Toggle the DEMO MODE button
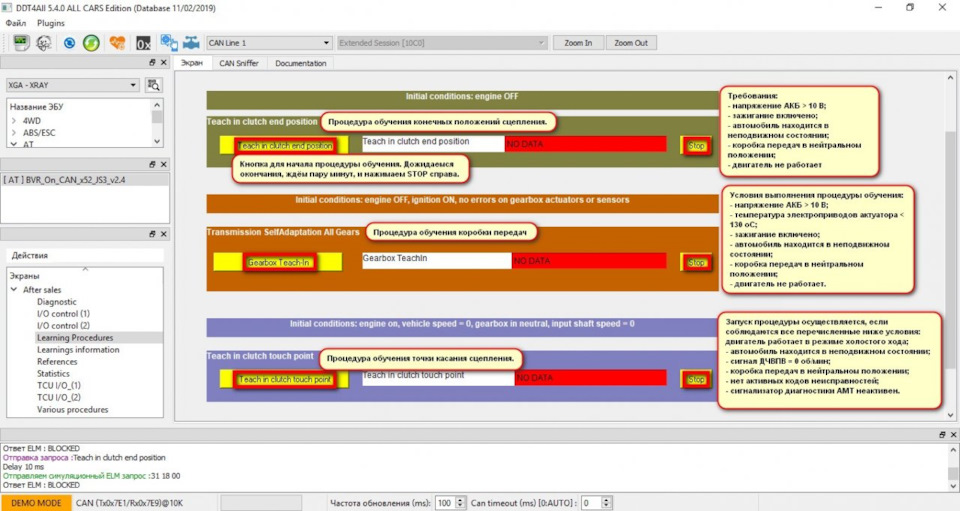960x511 pixels. tap(36, 503)
